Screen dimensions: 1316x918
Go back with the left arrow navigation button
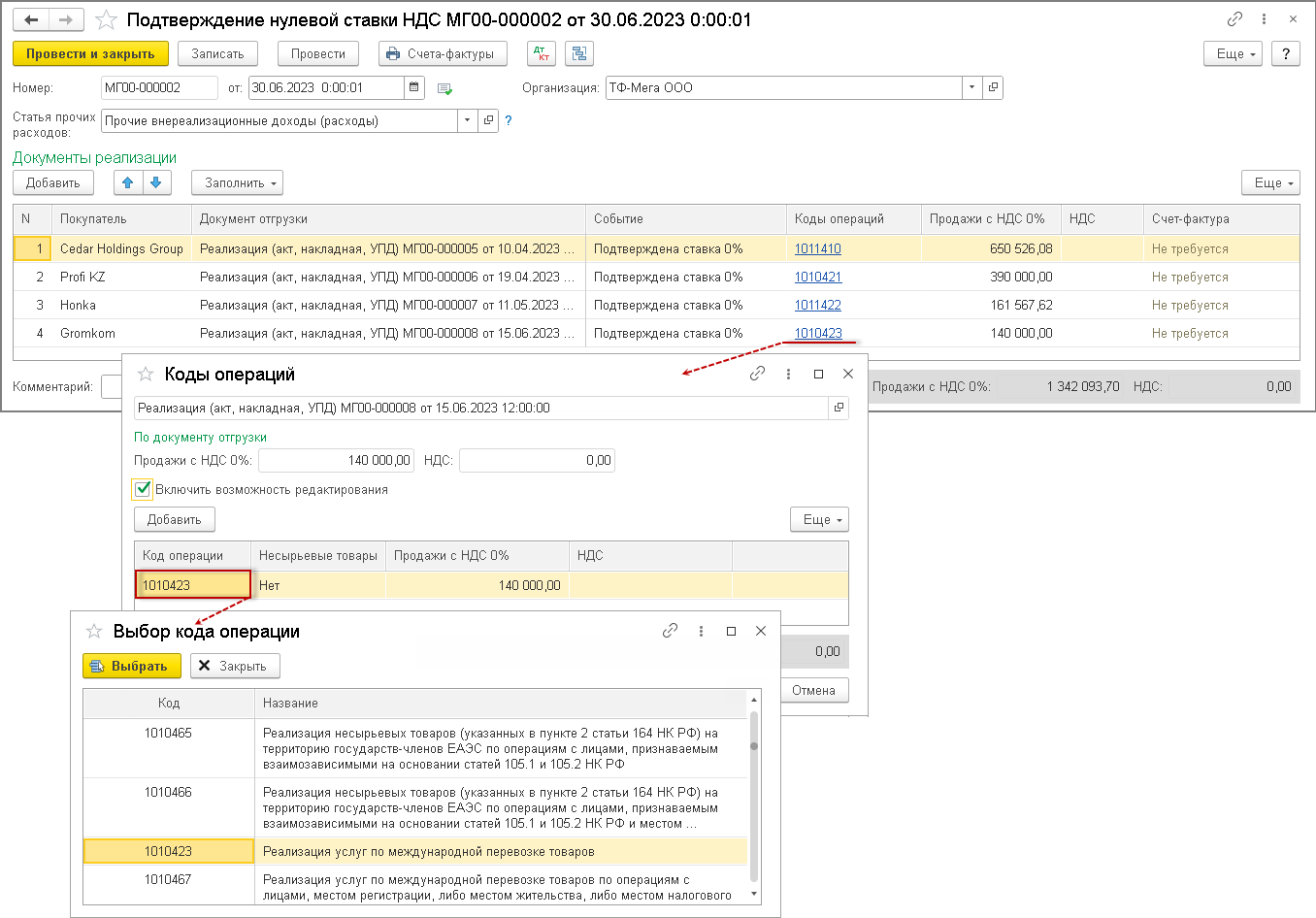[x=31, y=19]
